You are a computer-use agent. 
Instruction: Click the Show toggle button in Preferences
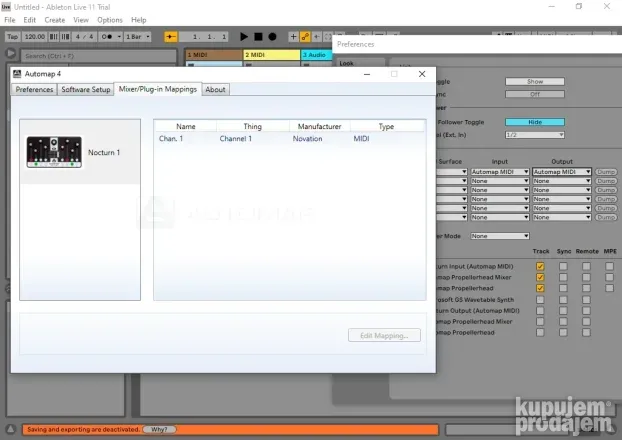pos(535,81)
